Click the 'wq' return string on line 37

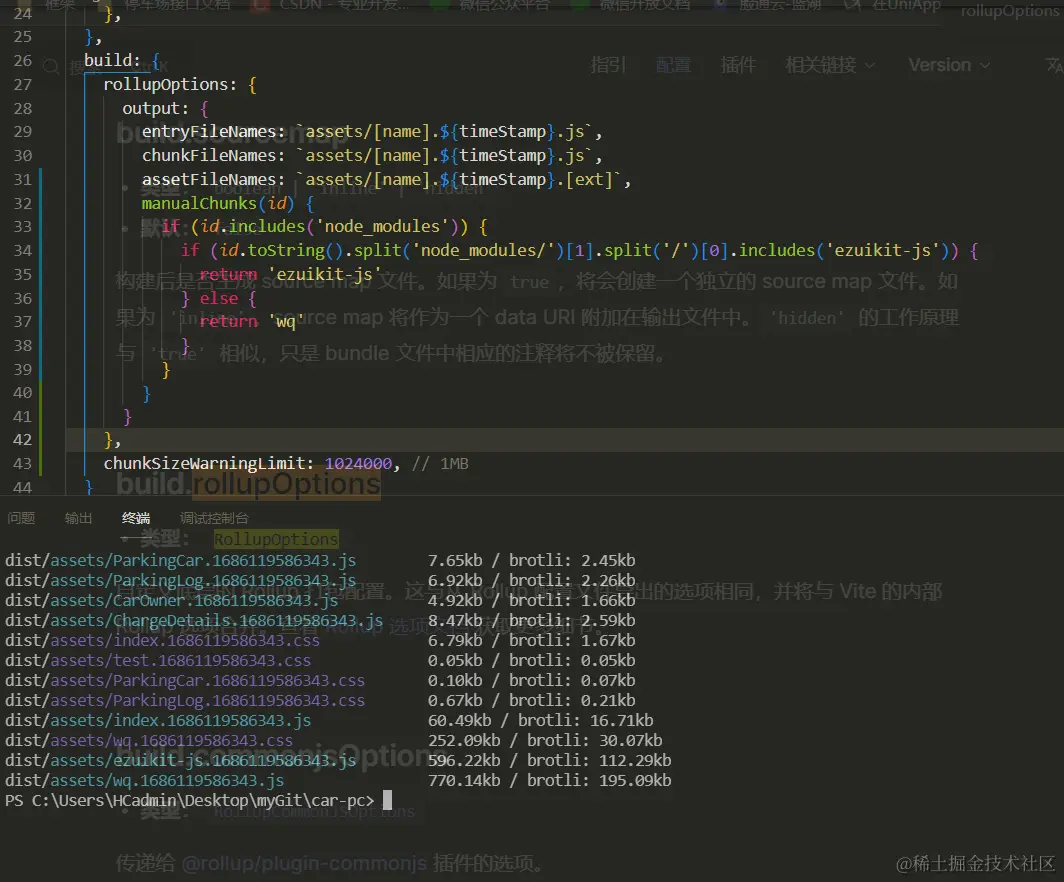click(x=286, y=321)
